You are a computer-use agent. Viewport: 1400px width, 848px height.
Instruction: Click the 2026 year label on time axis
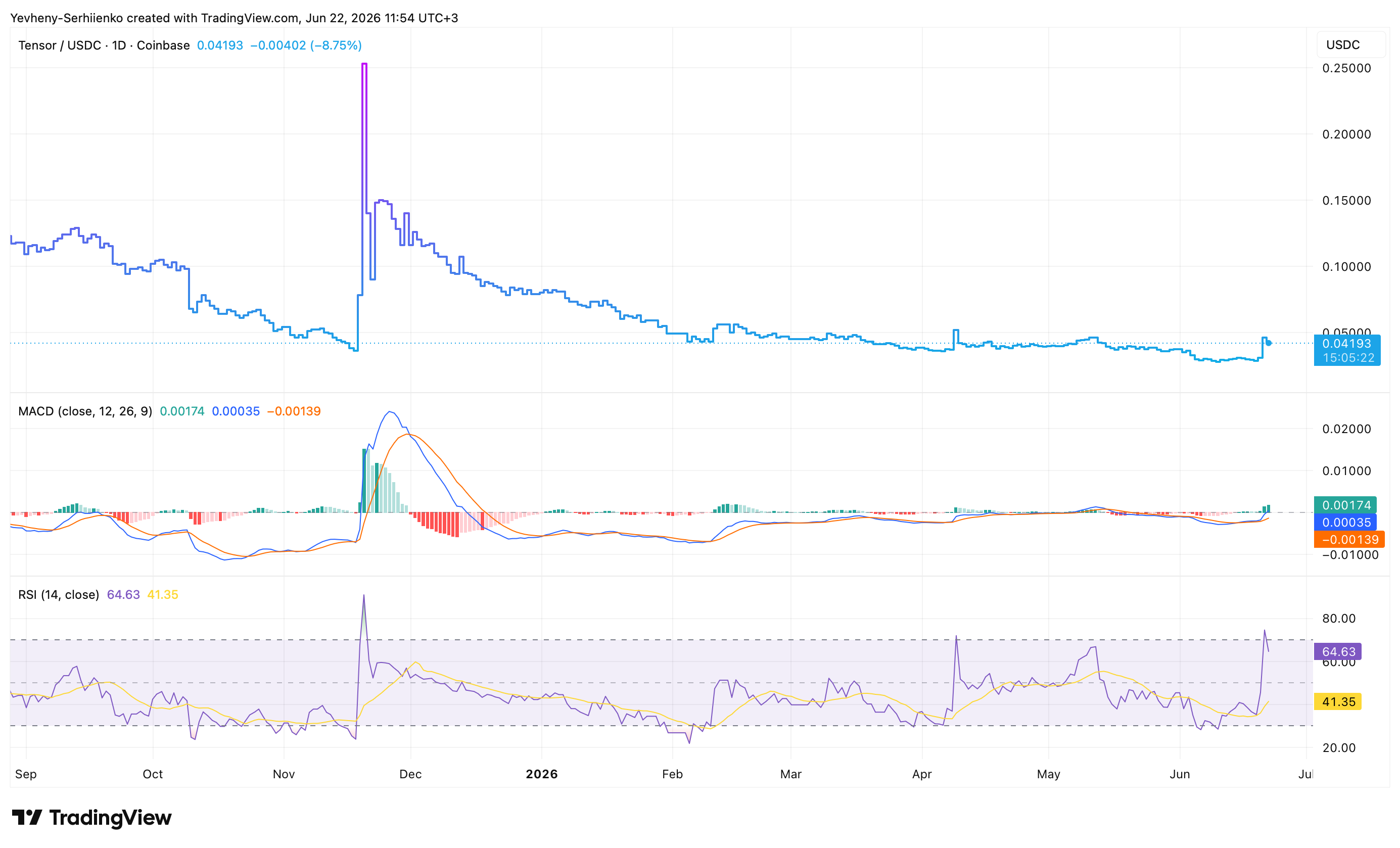click(541, 774)
